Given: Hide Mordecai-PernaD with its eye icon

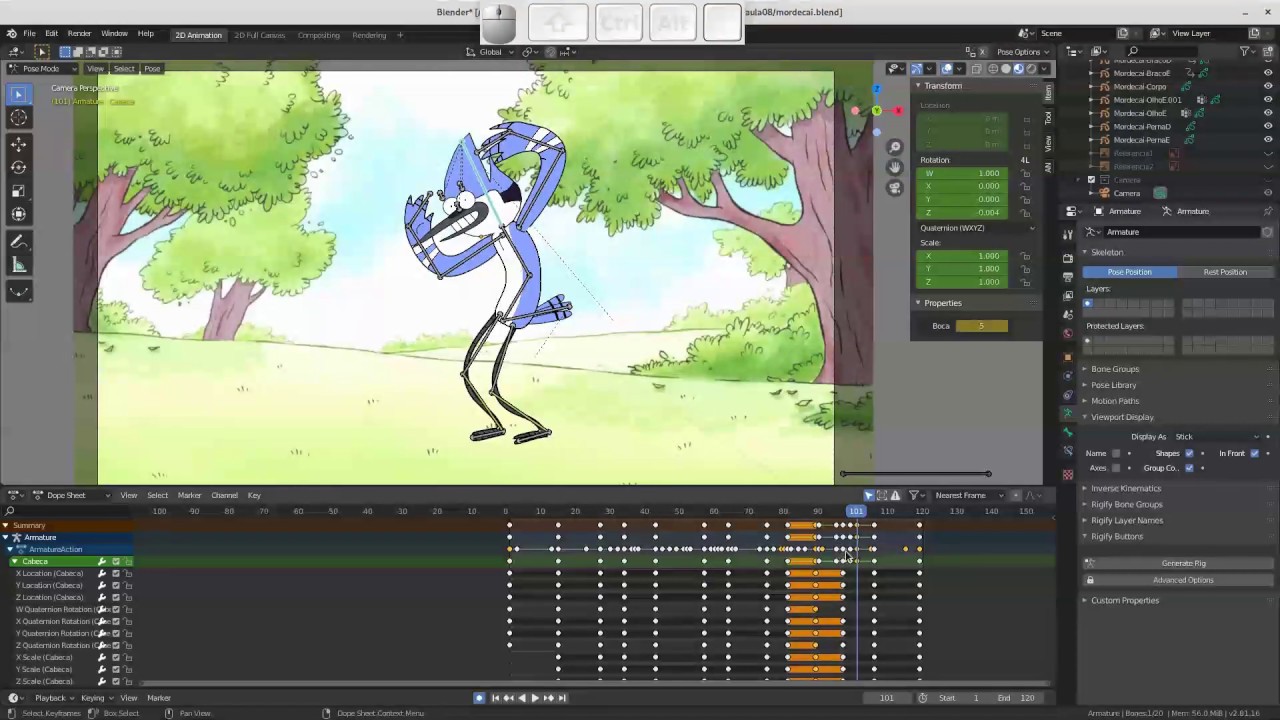Looking at the screenshot, I should [1268, 127].
